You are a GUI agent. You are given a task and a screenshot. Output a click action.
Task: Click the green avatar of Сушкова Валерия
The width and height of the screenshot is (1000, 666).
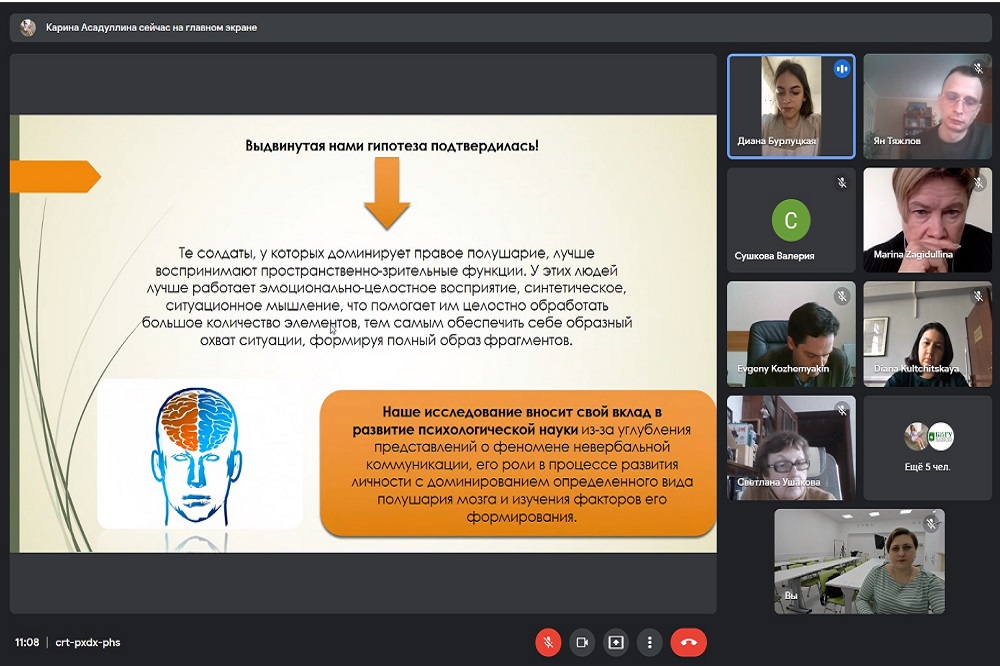[x=791, y=219]
